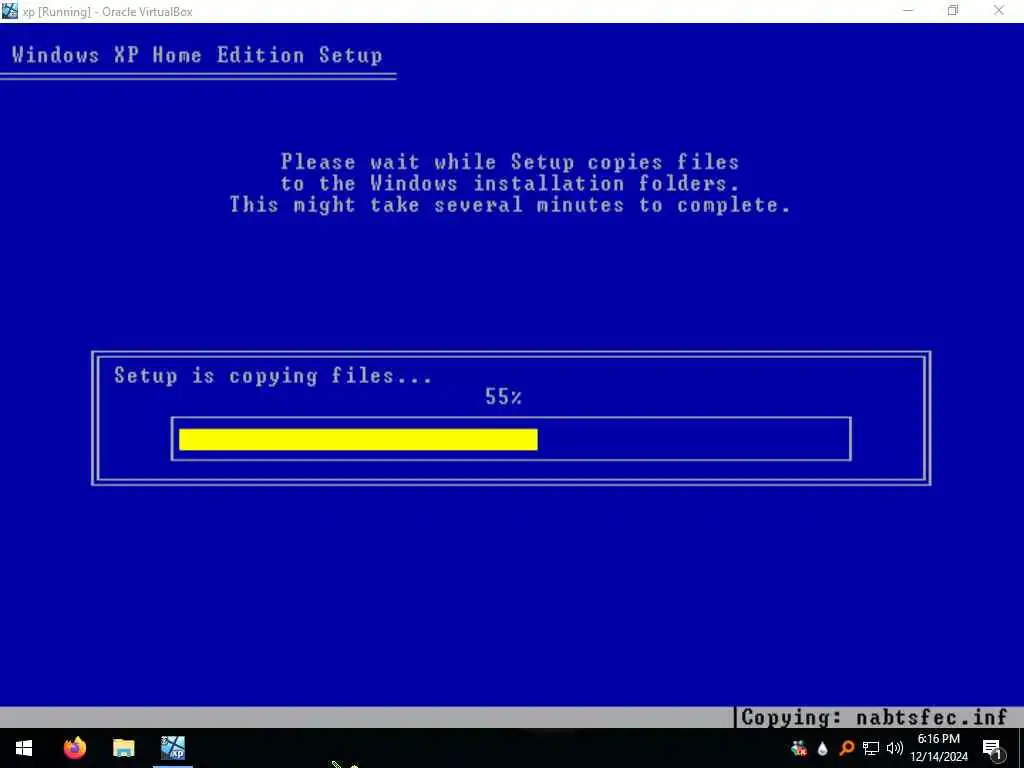Open the orange magnifier tray icon
This screenshot has height=768, width=1024.
[x=847, y=748]
